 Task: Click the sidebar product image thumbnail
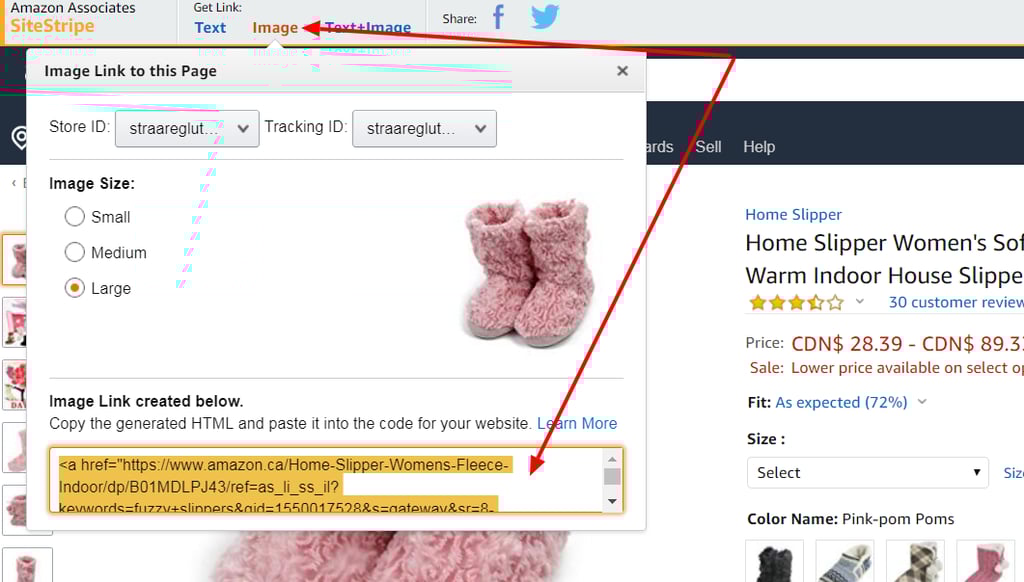pos(15,260)
